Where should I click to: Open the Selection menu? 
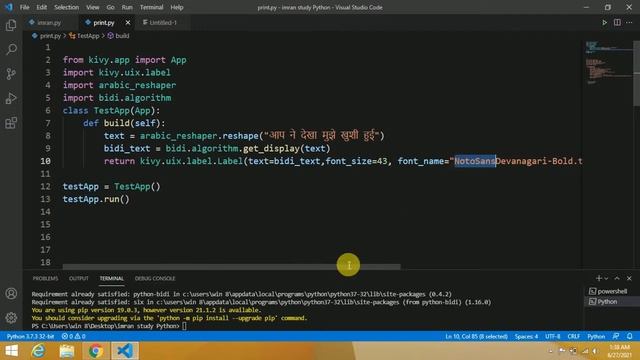click(67, 7)
